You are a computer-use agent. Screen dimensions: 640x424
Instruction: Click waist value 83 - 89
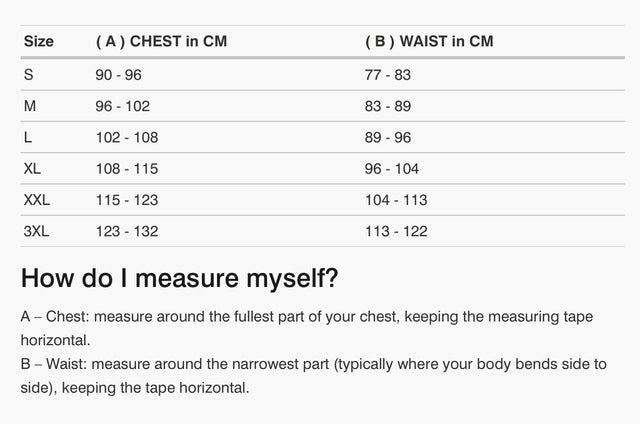388,105
